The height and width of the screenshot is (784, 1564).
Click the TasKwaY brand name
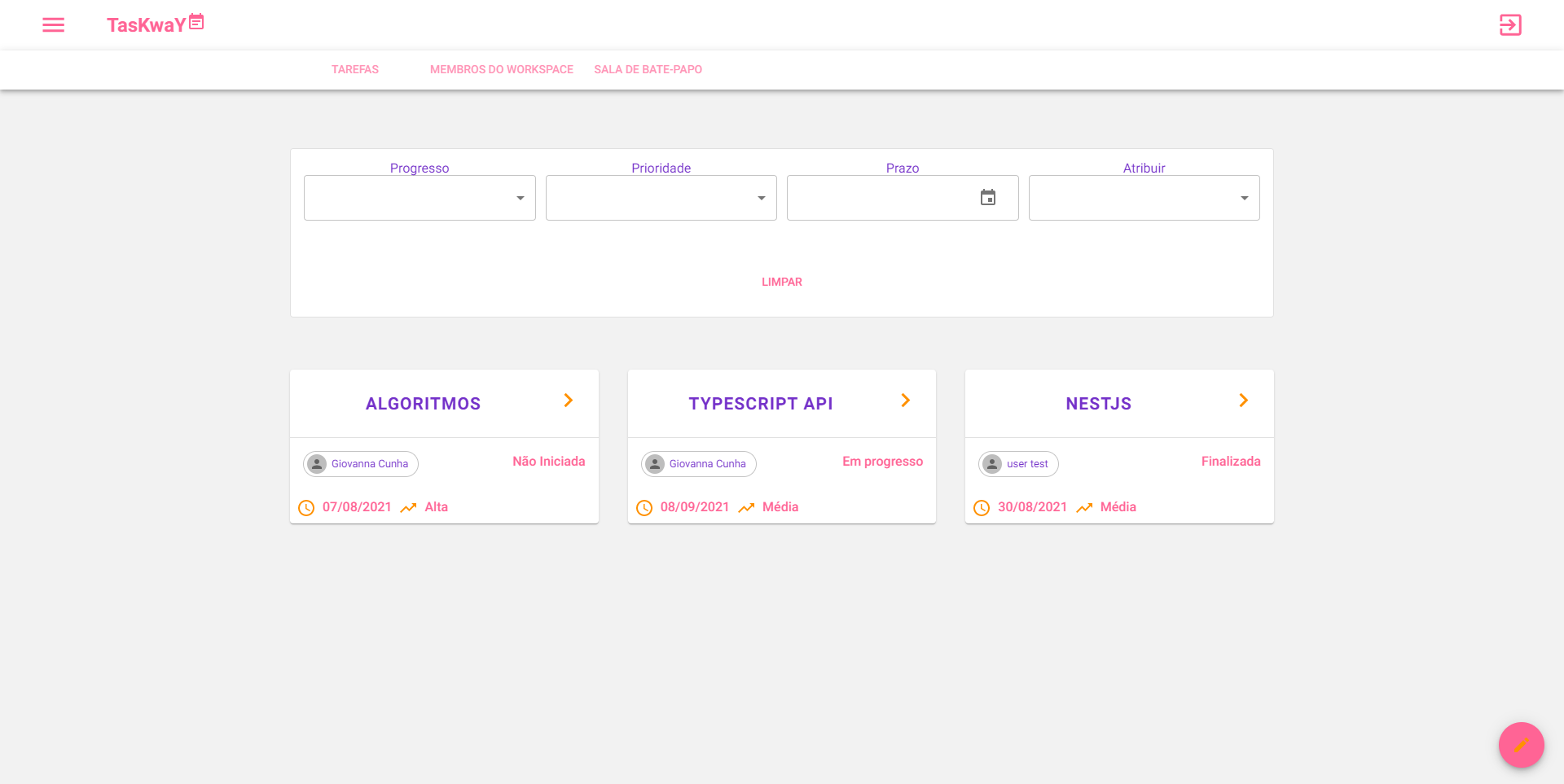click(x=147, y=25)
